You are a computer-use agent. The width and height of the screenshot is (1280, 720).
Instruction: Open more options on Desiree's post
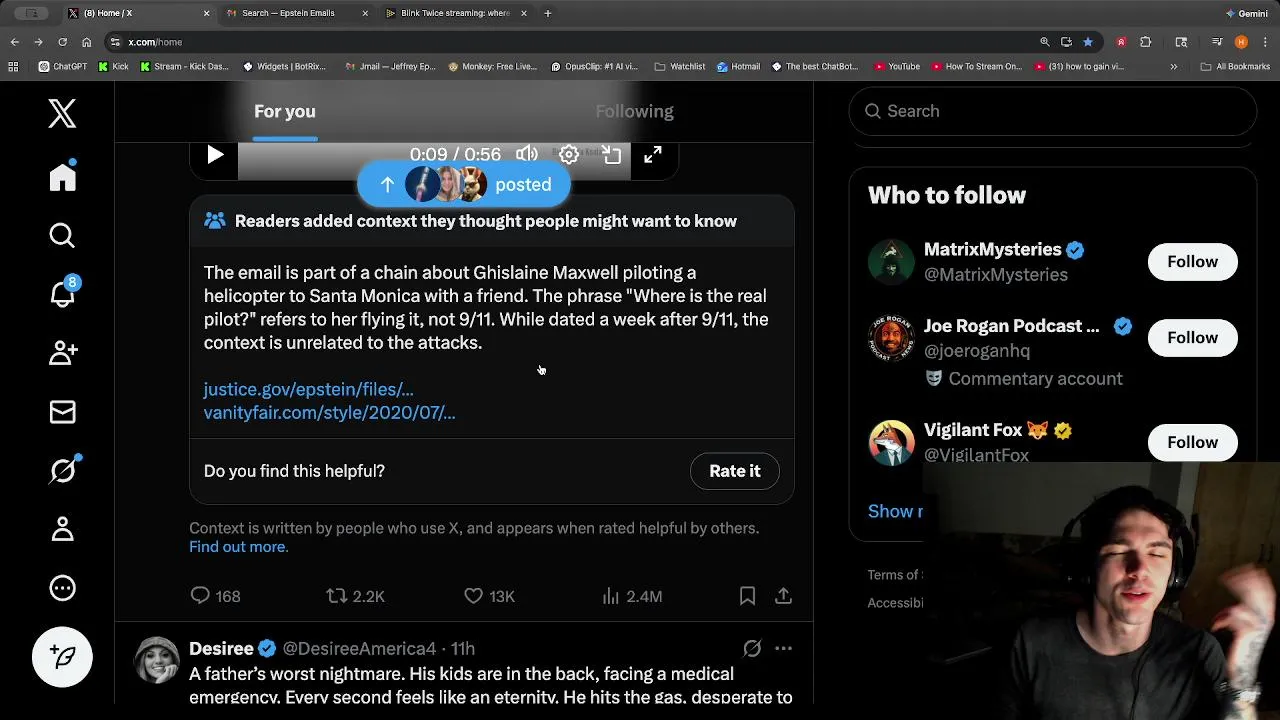coord(783,648)
